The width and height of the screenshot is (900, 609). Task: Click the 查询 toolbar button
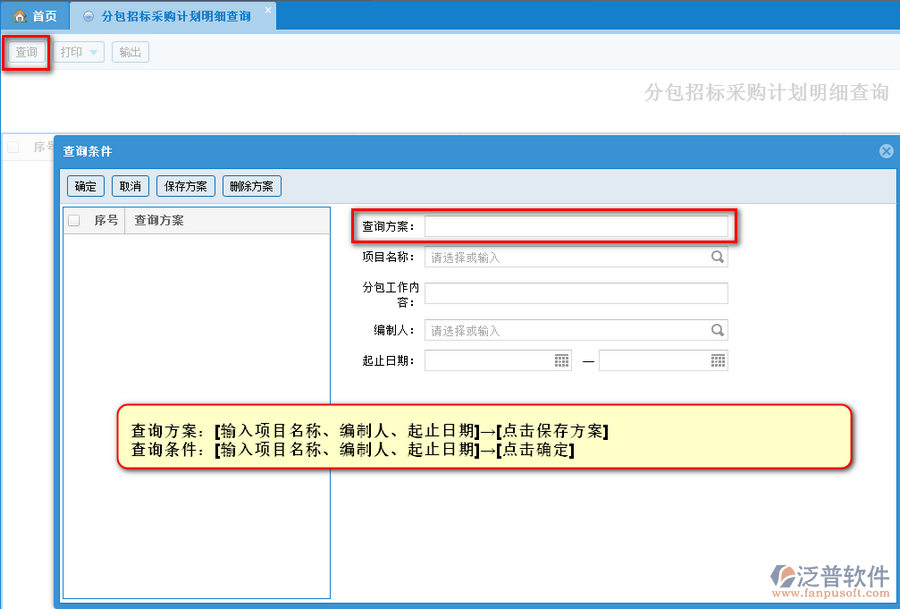[x=27, y=52]
